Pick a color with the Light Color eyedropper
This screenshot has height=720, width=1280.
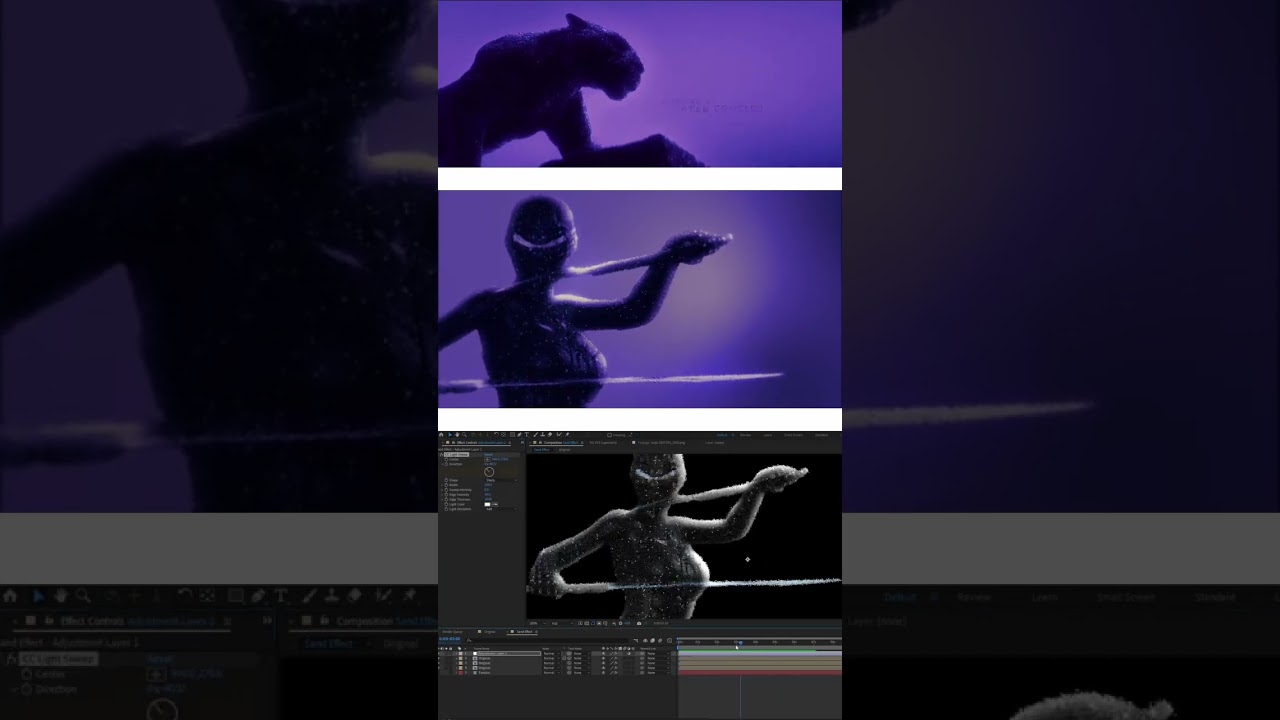click(x=495, y=504)
